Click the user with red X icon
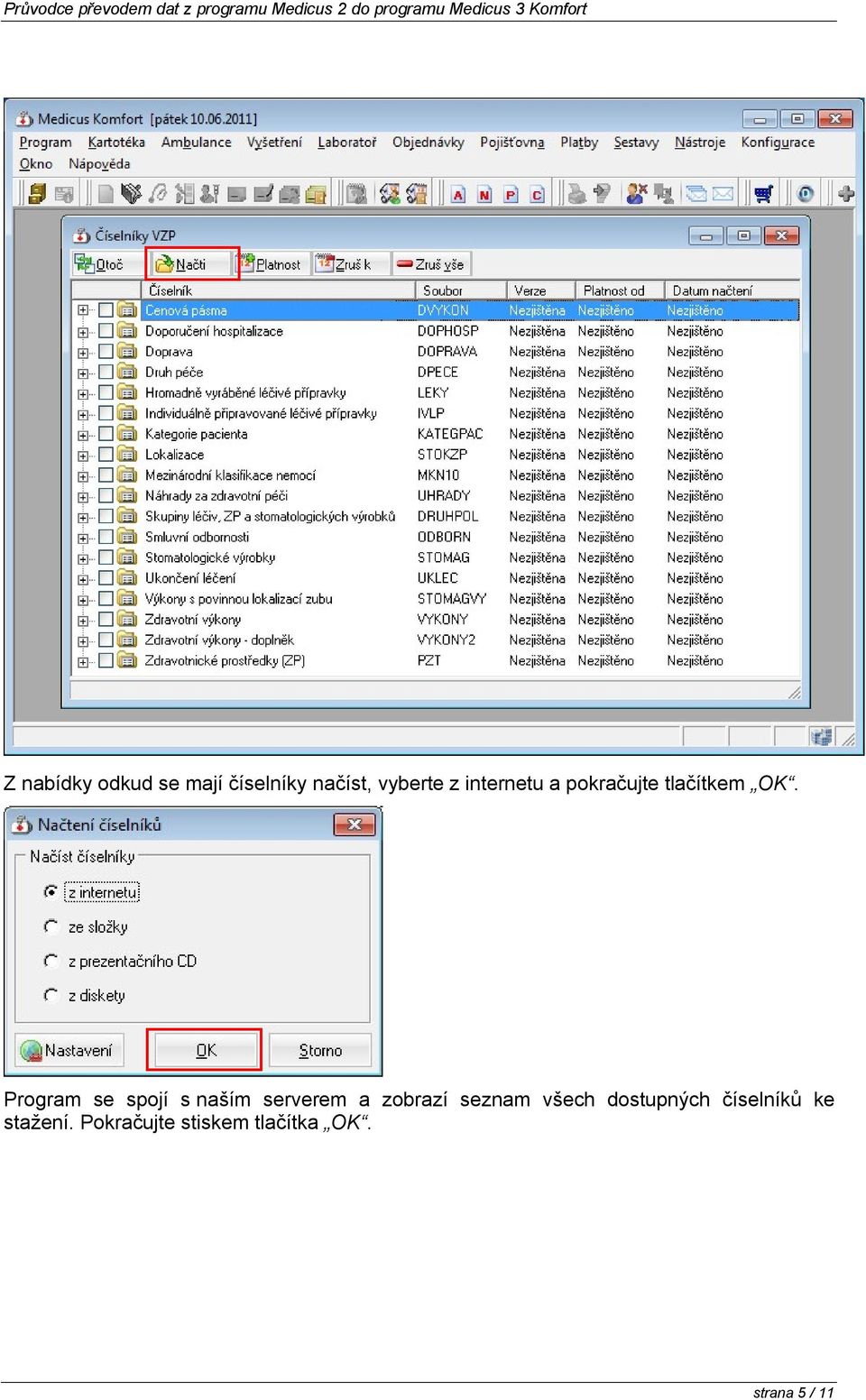The image size is (866, 1400). pyautogui.click(x=636, y=194)
